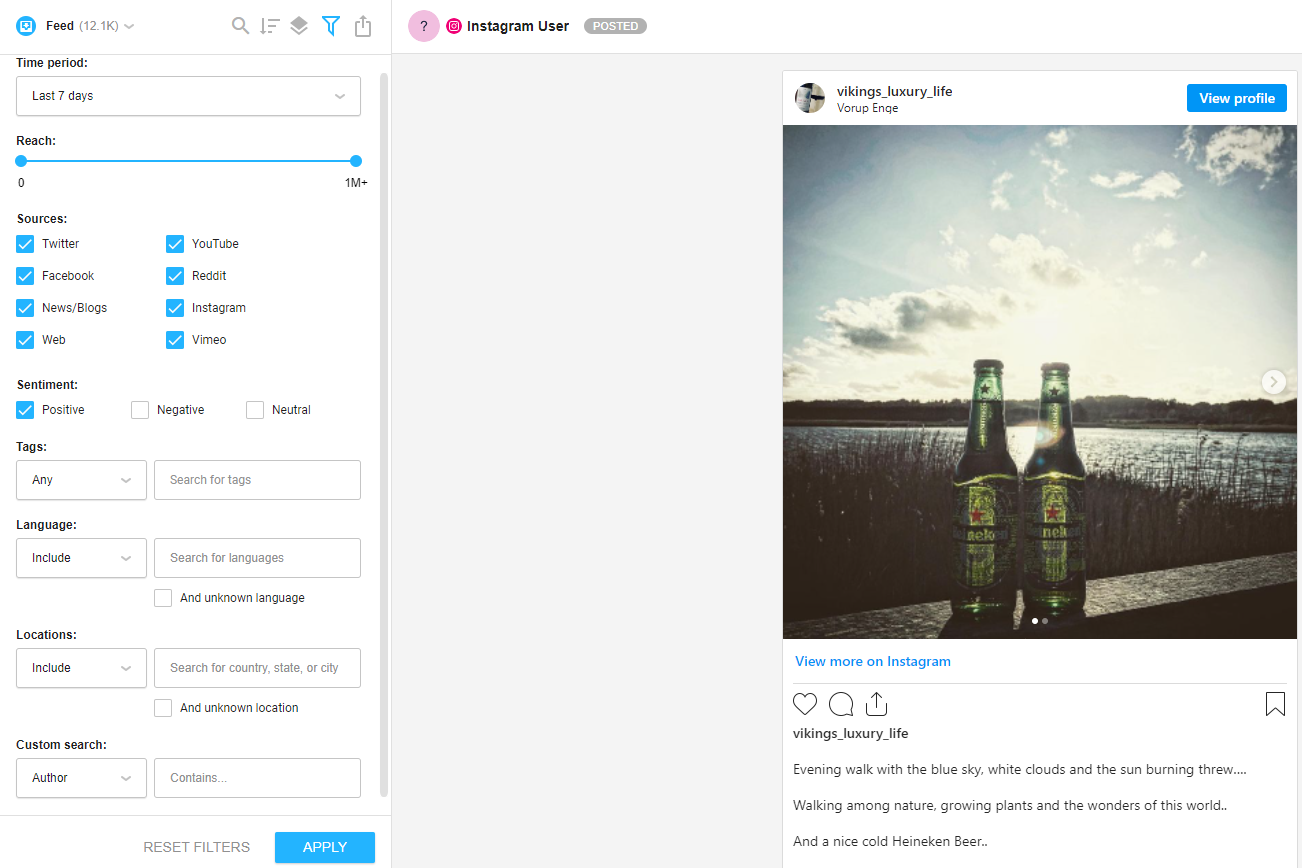Click the POSTED status badge

[615, 27]
